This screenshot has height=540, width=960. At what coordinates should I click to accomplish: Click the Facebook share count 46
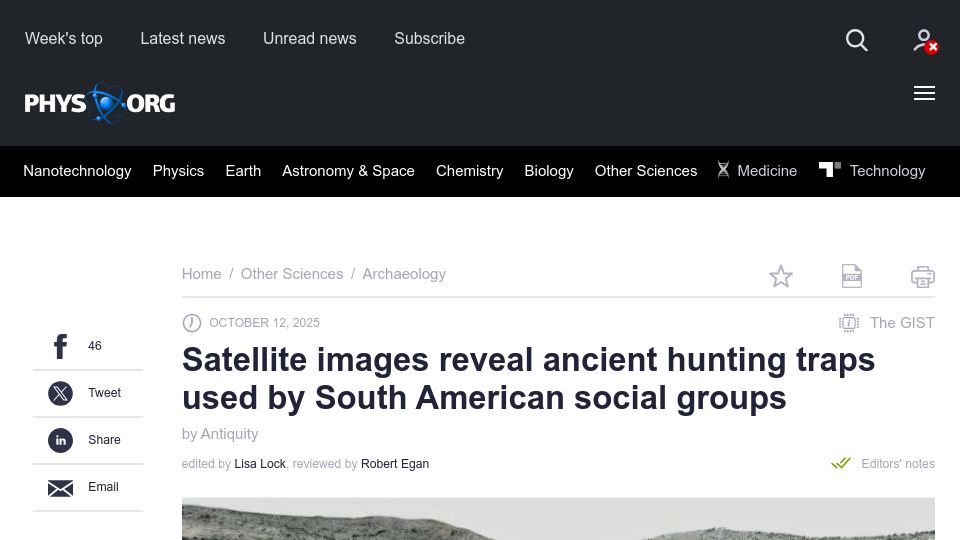pos(95,346)
